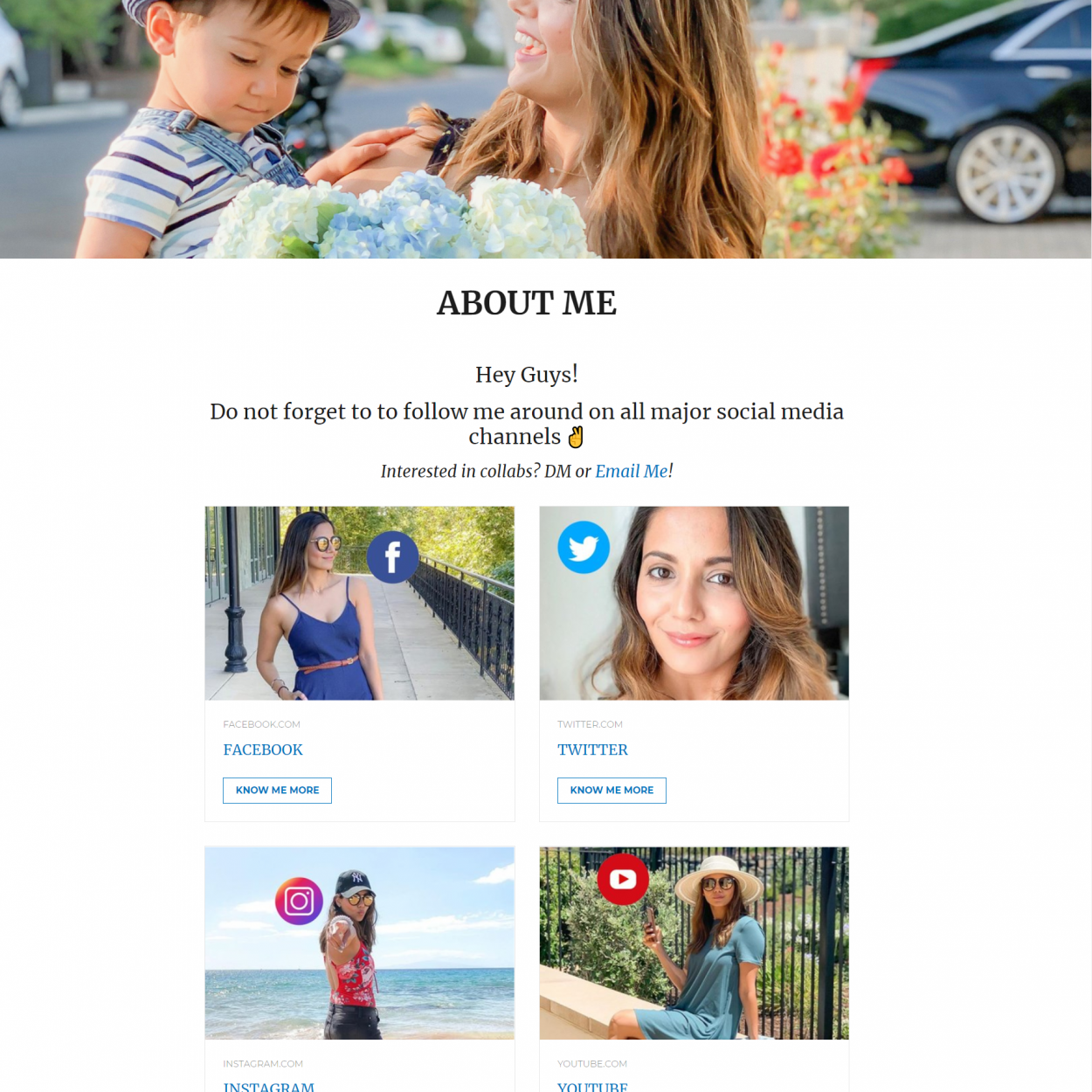Screen dimensions: 1092x1092
Task: Click the Instagram camera icon
Action: pyautogui.click(x=299, y=901)
